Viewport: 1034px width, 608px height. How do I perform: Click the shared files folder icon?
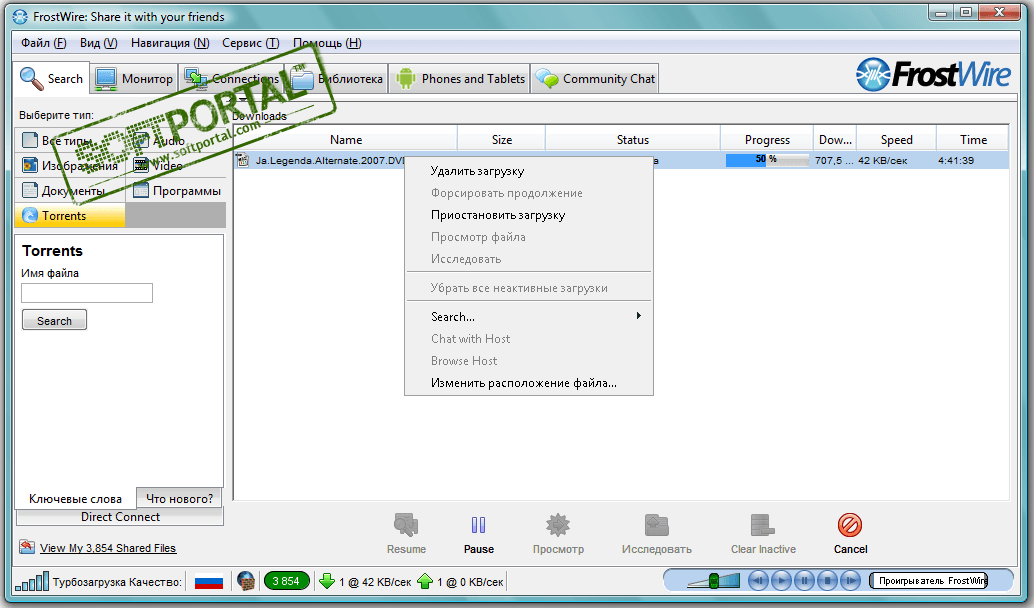27,547
